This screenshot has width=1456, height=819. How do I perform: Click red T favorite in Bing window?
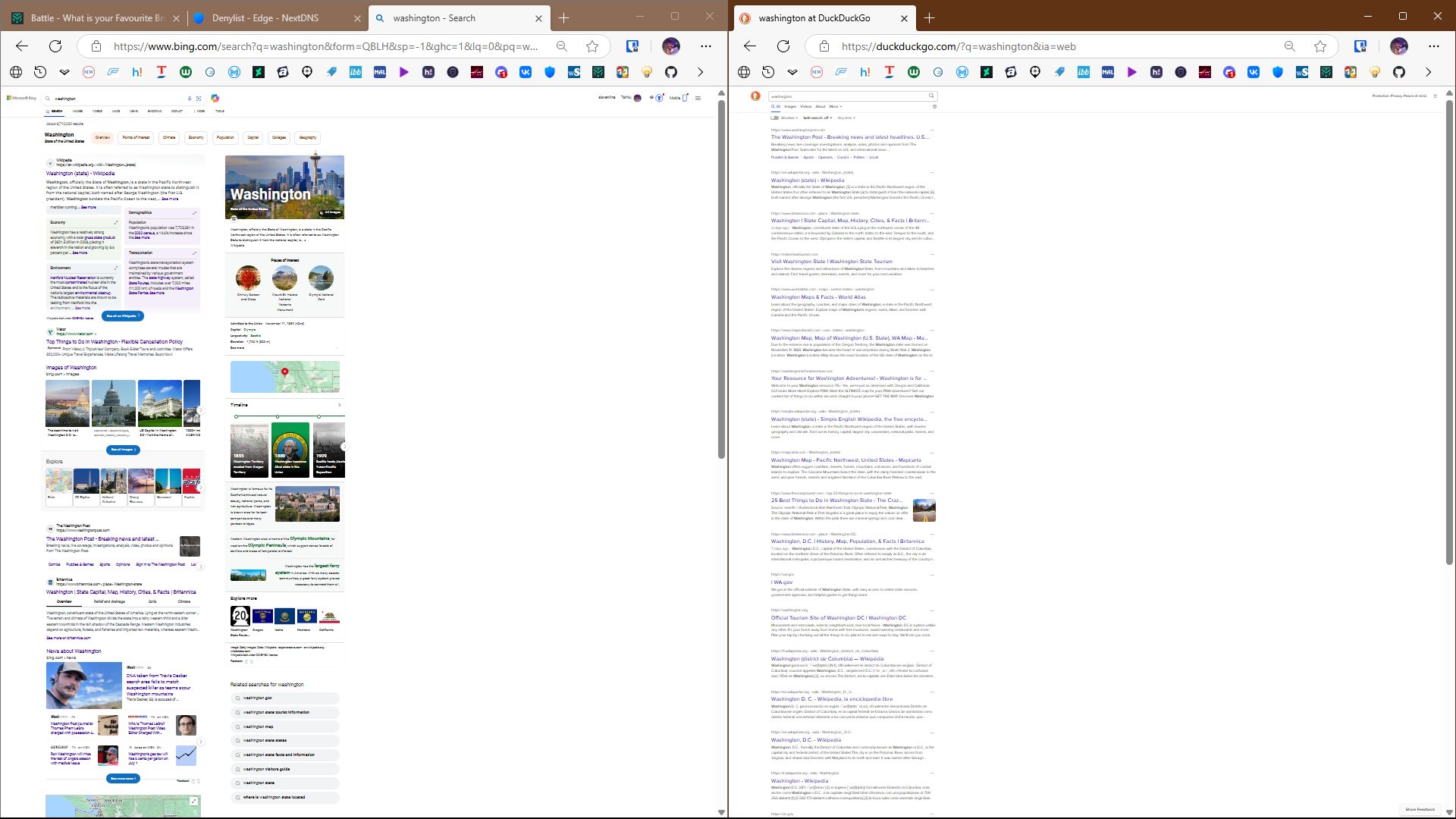point(162,72)
